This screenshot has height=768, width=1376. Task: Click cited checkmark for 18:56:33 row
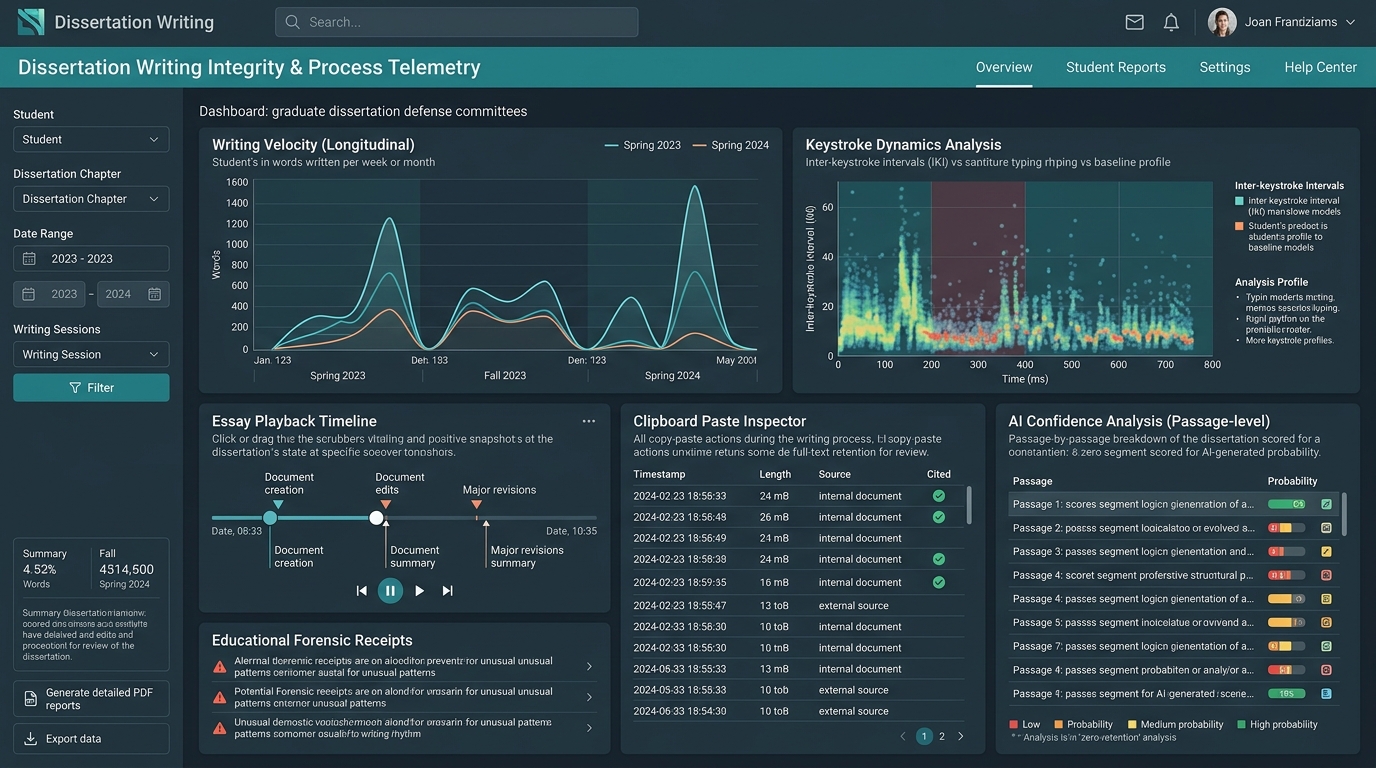939,496
